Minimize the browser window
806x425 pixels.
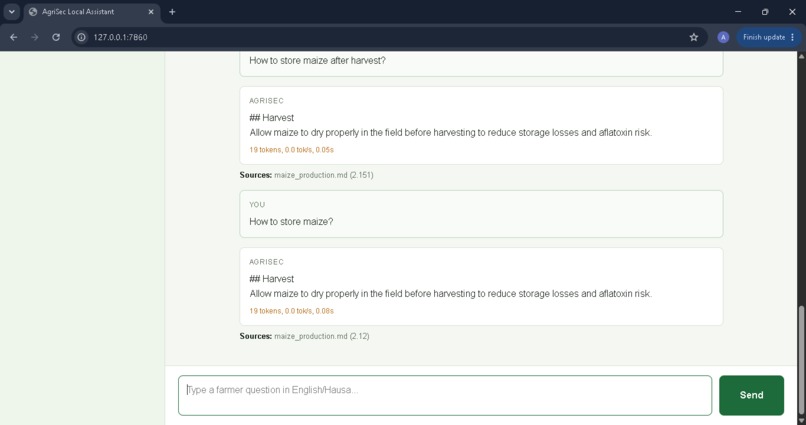[x=738, y=12]
